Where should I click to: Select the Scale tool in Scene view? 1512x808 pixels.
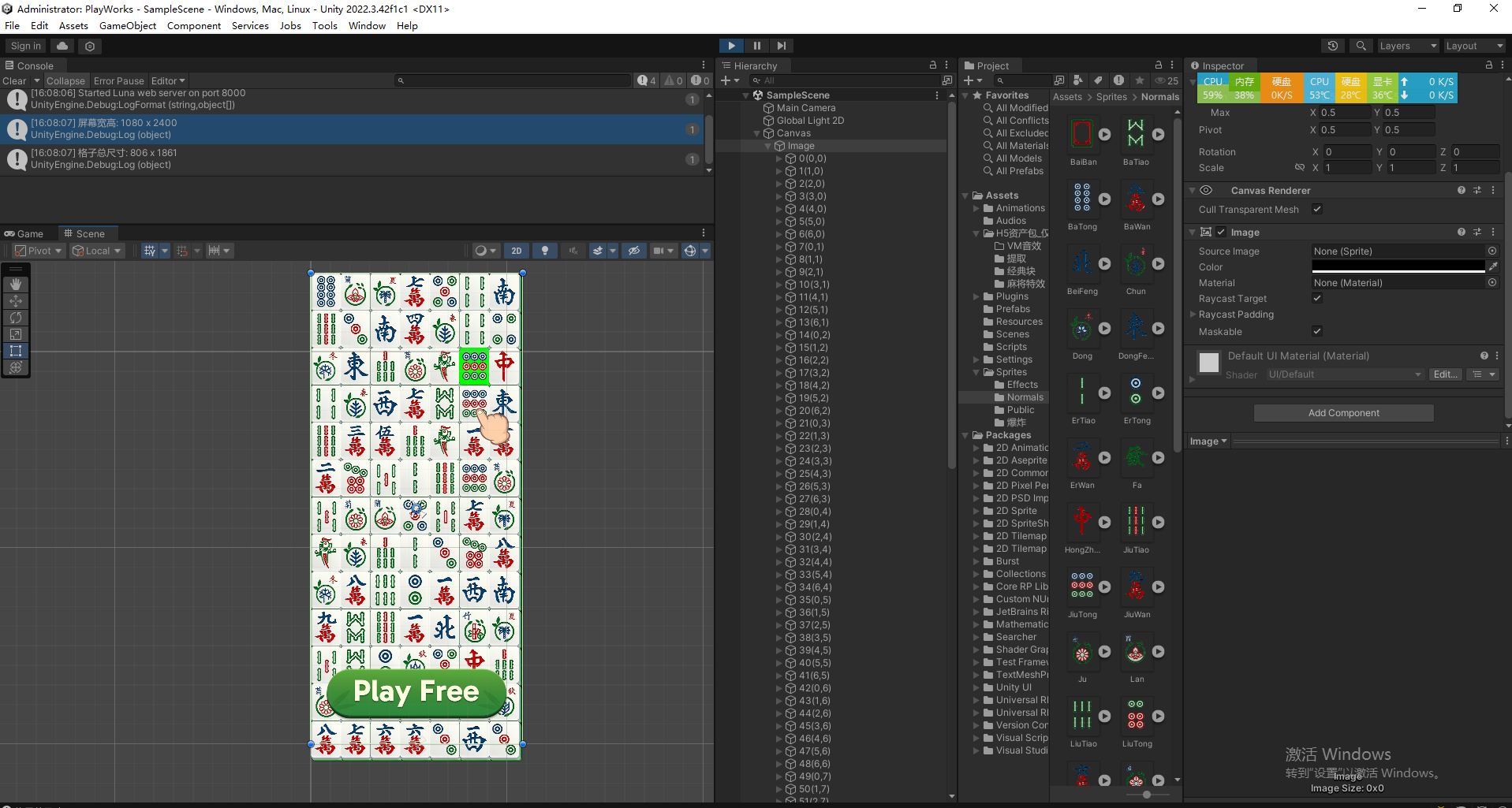pyautogui.click(x=16, y=334)
